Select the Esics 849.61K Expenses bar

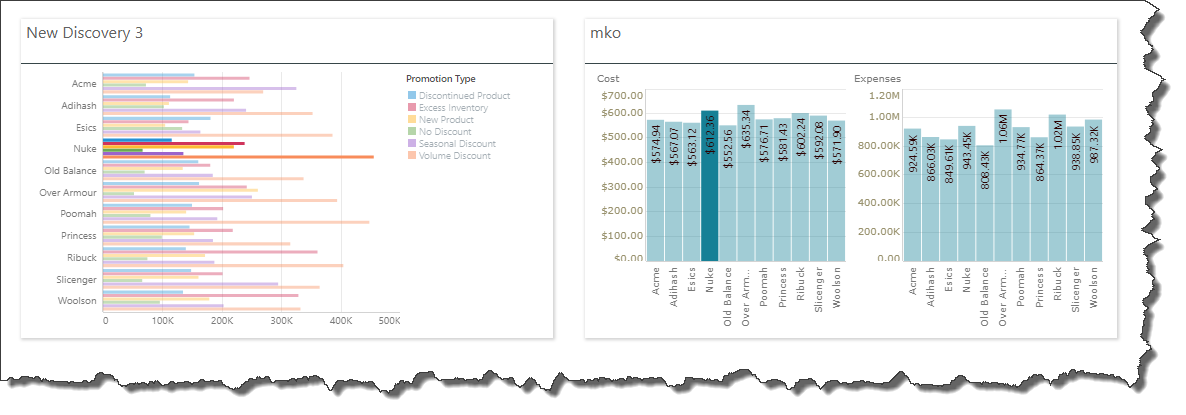948,200
